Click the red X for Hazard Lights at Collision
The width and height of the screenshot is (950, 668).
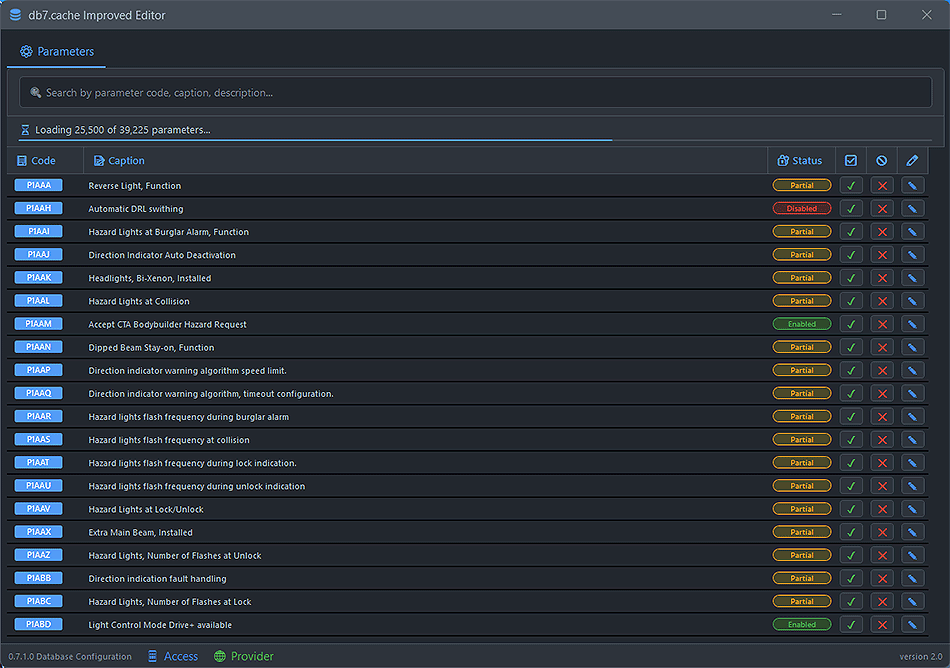(881, 301)
